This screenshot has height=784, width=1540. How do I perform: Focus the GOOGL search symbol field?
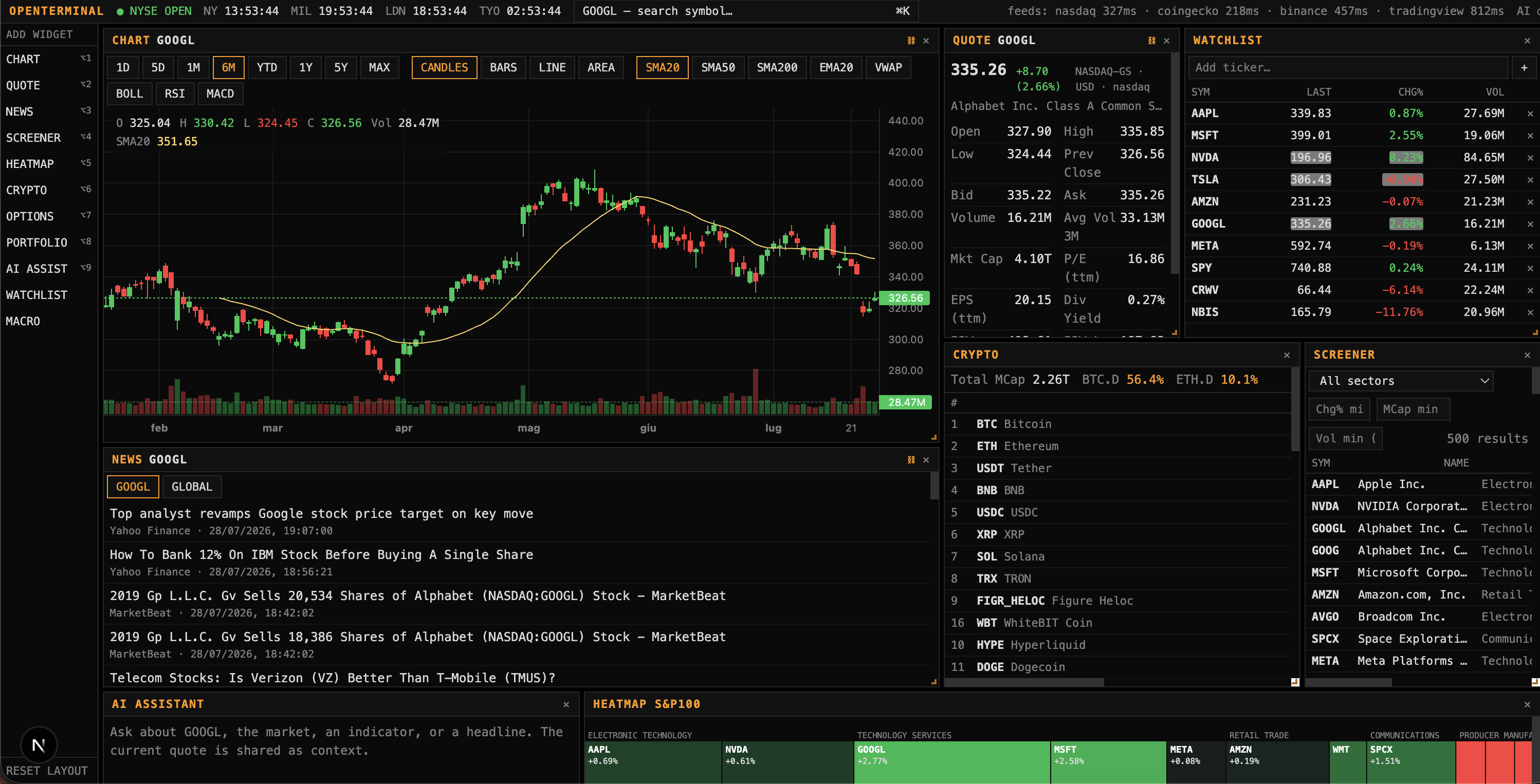745,11
